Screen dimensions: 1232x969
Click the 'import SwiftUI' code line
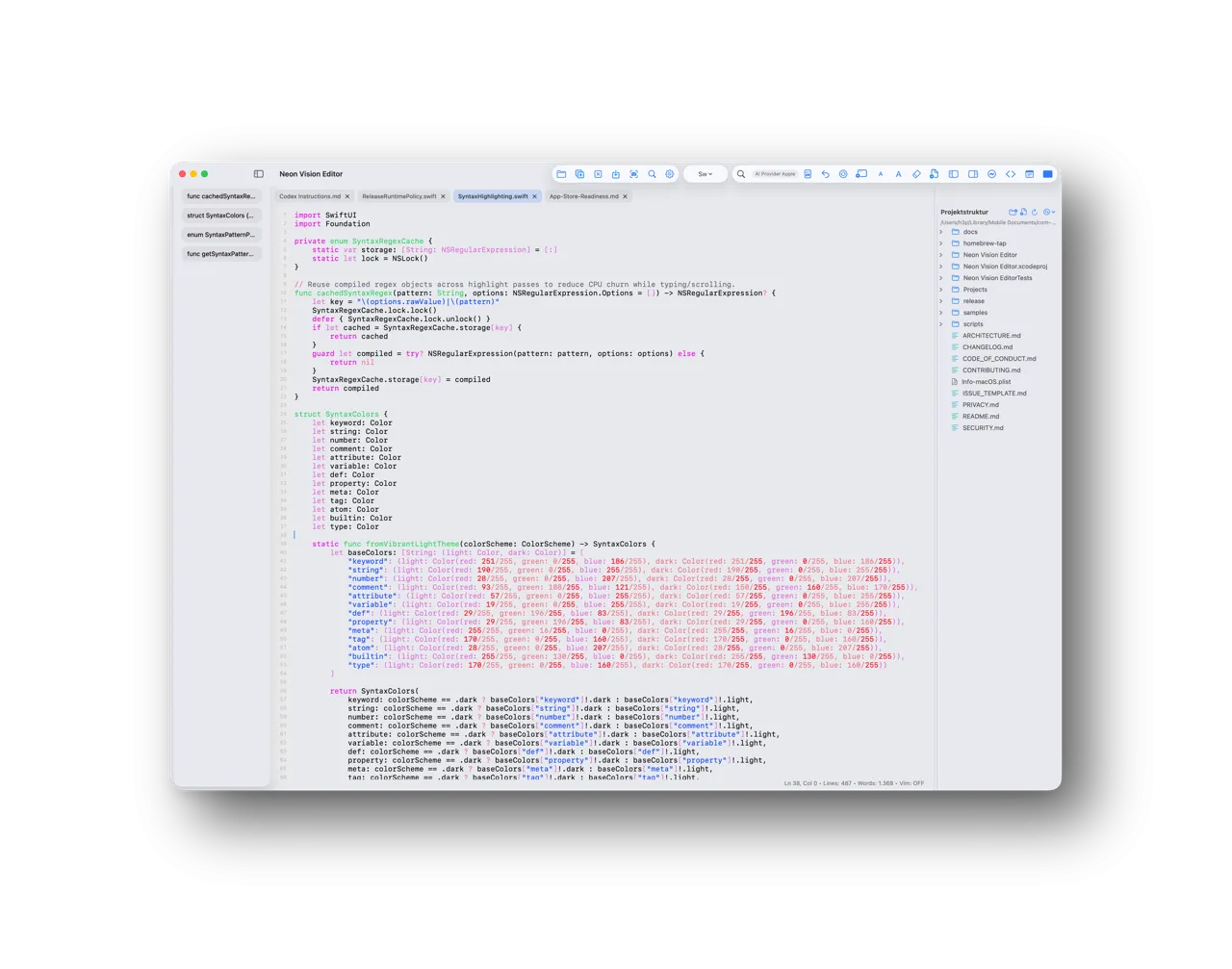[x=325, y=216]
